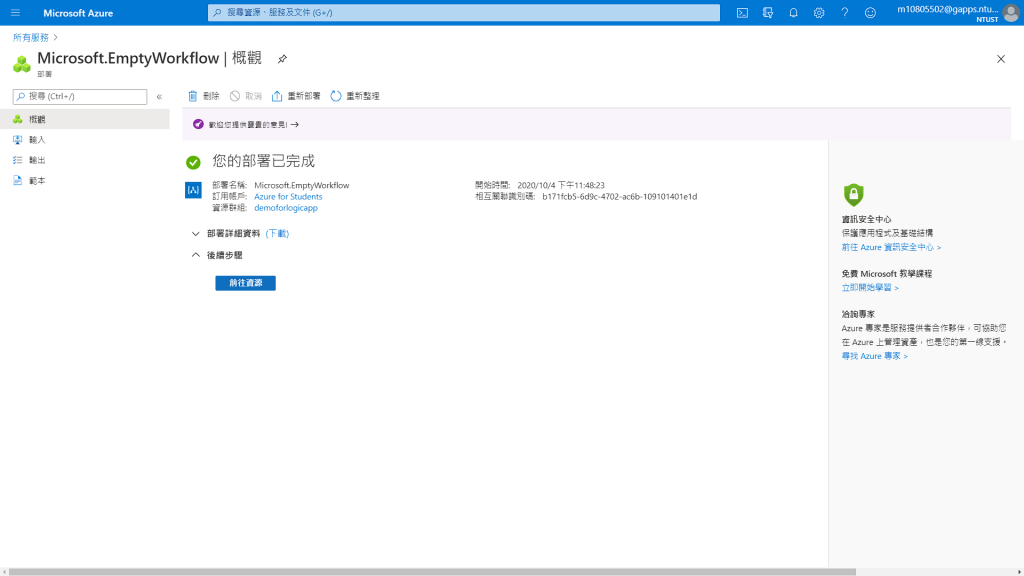Click 重新部署 redeploy toolbar button
The image size is (1024, 576).
tap(296, 96)
